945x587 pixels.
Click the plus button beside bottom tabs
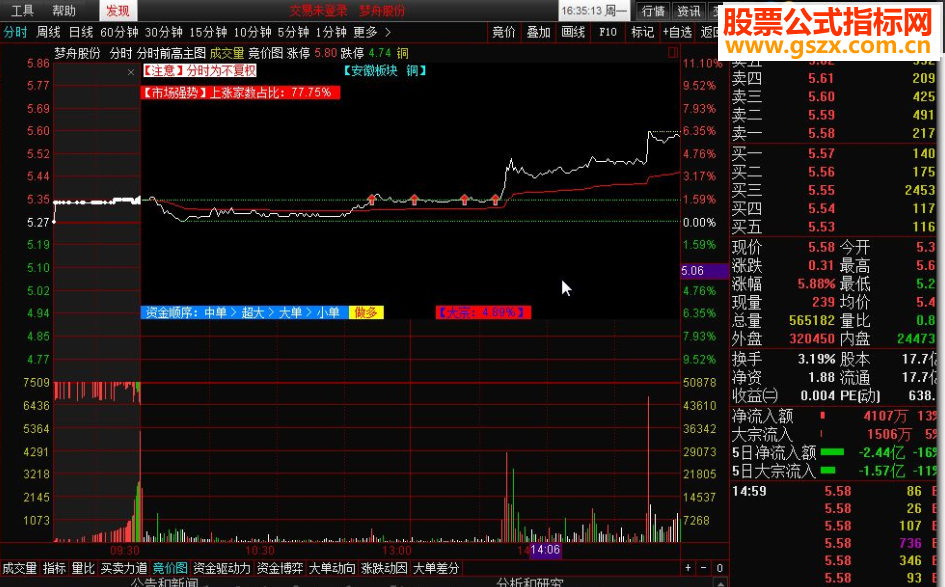coord(688,568)
